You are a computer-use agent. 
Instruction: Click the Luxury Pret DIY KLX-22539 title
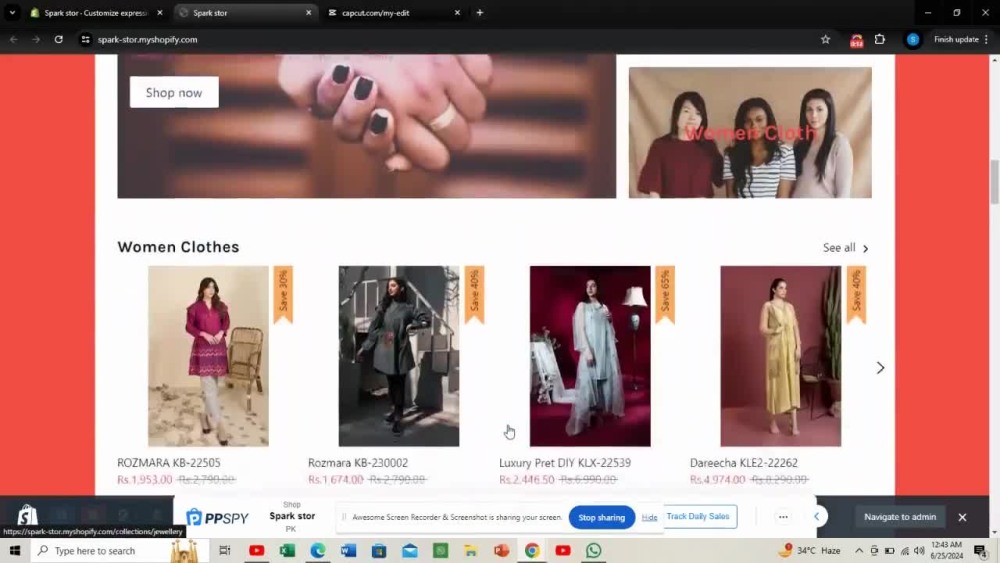click(565, 463)
